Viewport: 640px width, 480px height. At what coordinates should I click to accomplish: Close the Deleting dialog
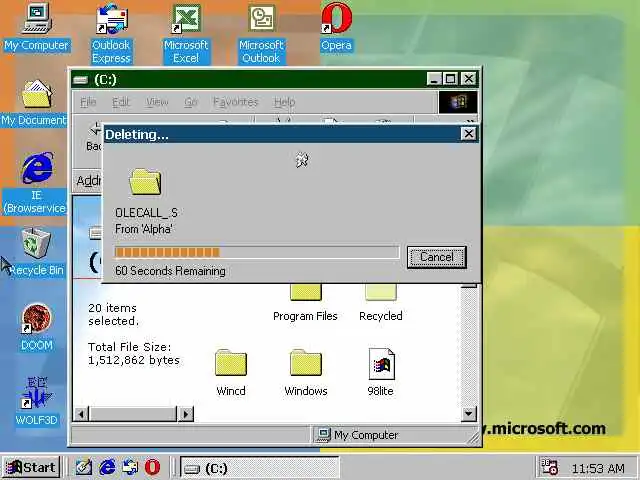[x=469, y=133]
